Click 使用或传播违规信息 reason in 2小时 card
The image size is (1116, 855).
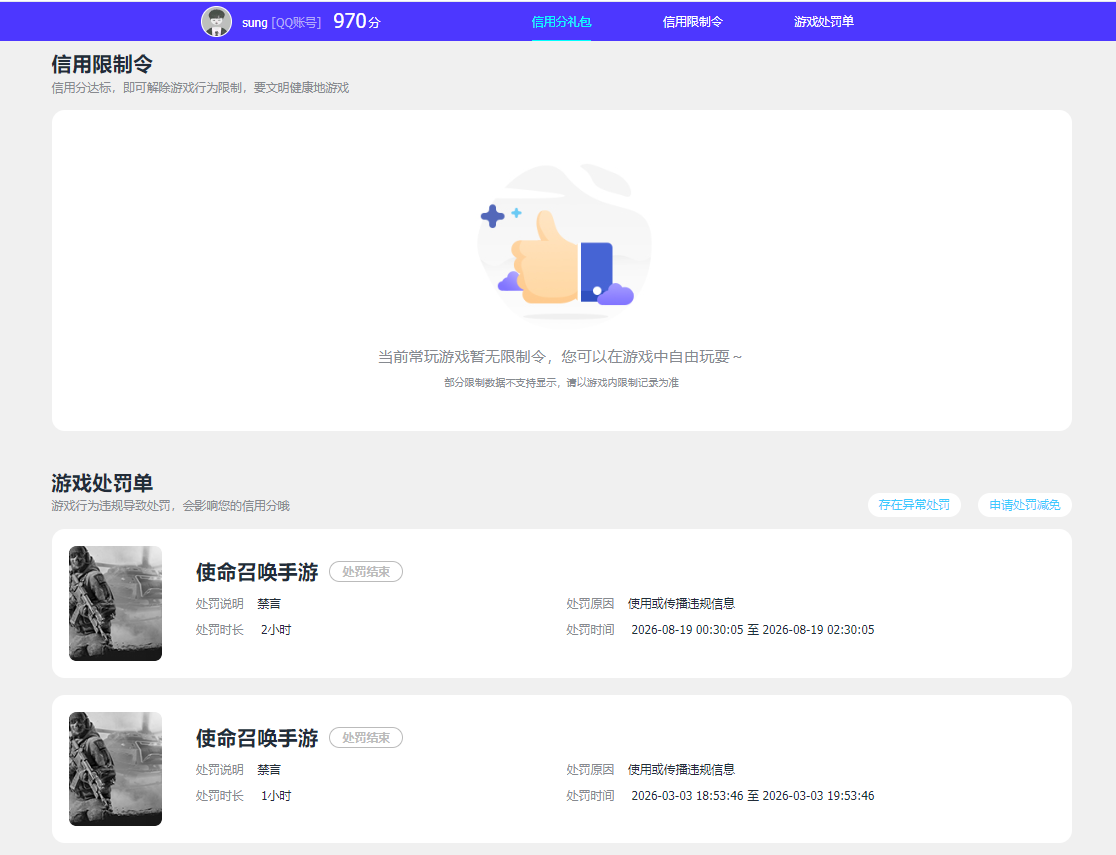[680, 603]
